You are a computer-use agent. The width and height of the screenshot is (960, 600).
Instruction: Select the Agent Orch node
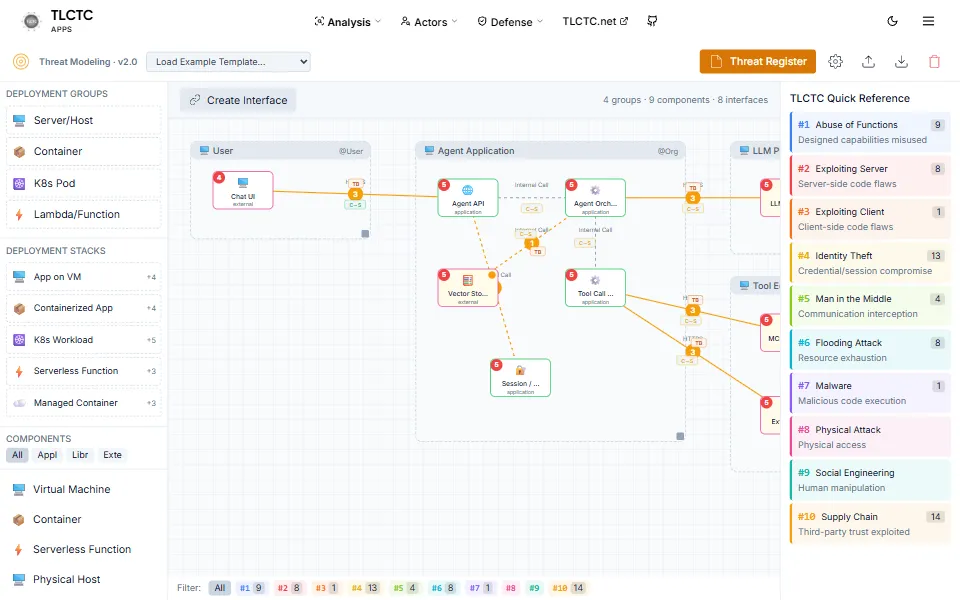click(x=595, y=198)
